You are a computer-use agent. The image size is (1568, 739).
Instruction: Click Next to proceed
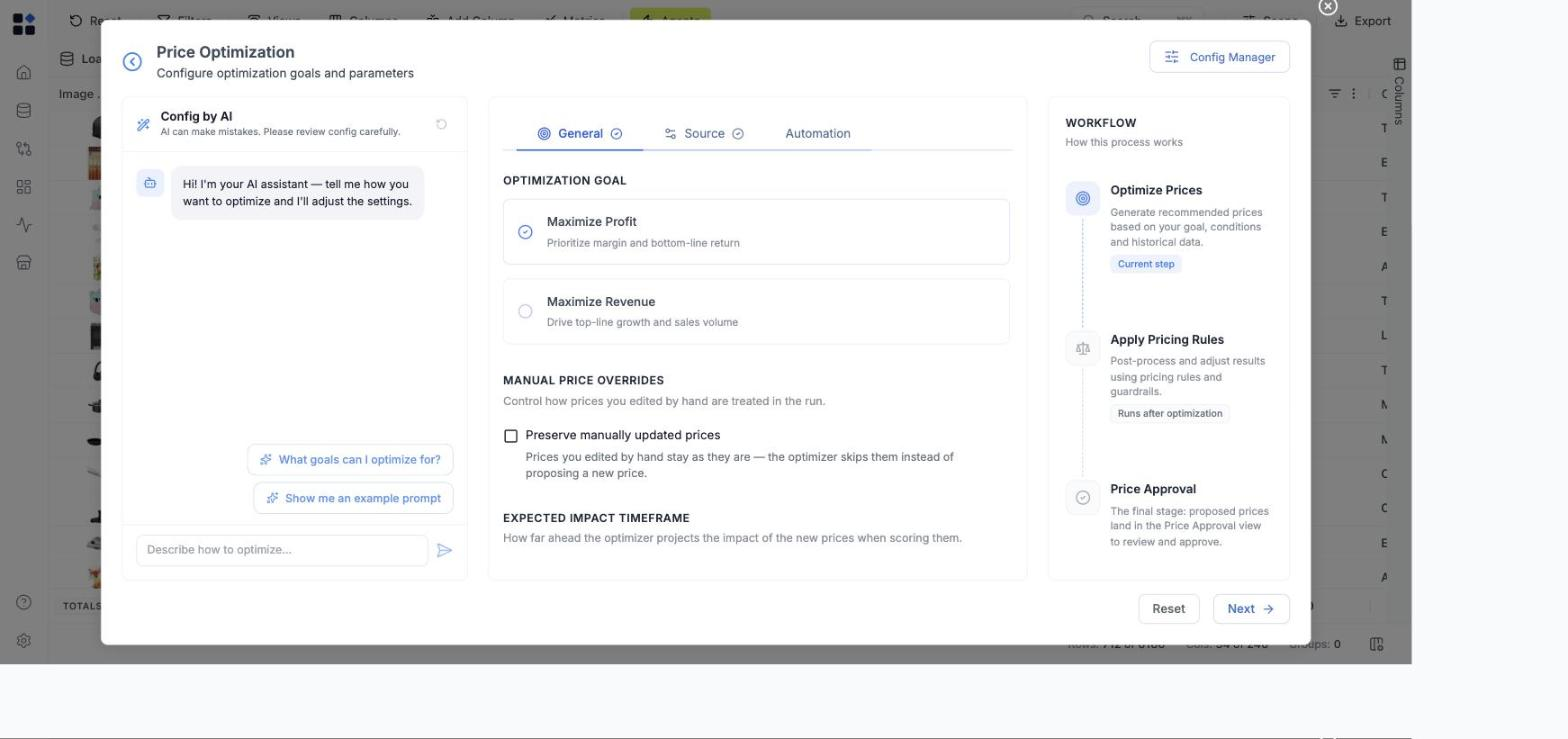click(1251, 609)
